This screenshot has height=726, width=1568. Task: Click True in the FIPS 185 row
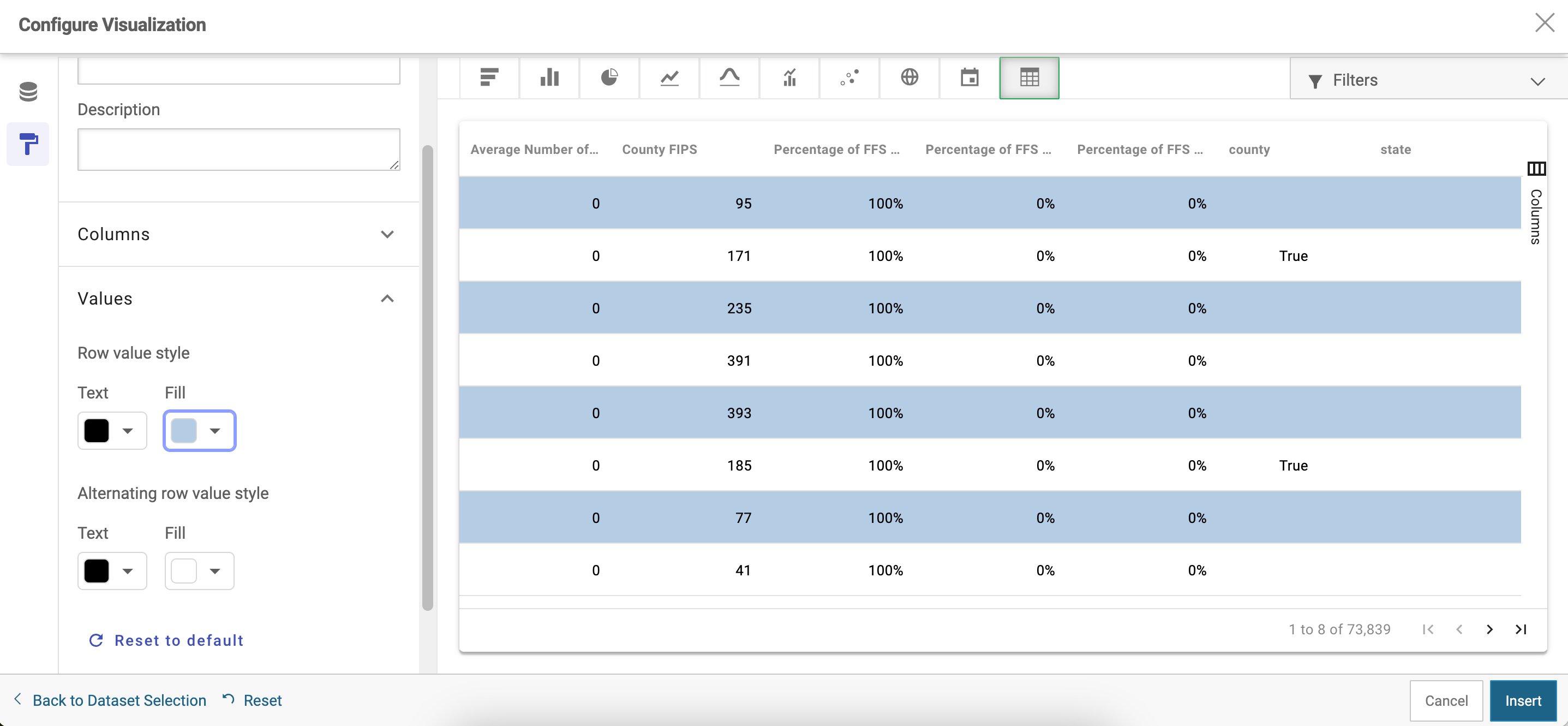tap(1293, 465)
